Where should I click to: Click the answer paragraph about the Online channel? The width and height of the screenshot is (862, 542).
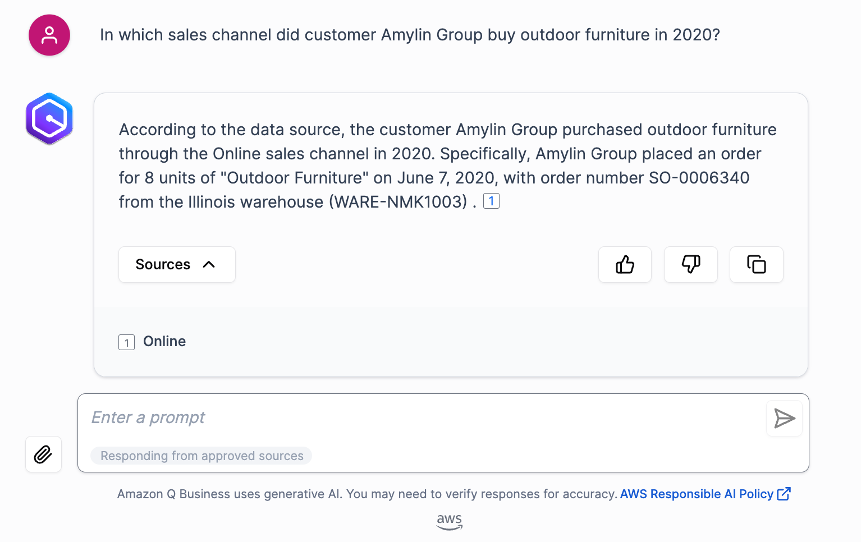click(x=447, y=166)
